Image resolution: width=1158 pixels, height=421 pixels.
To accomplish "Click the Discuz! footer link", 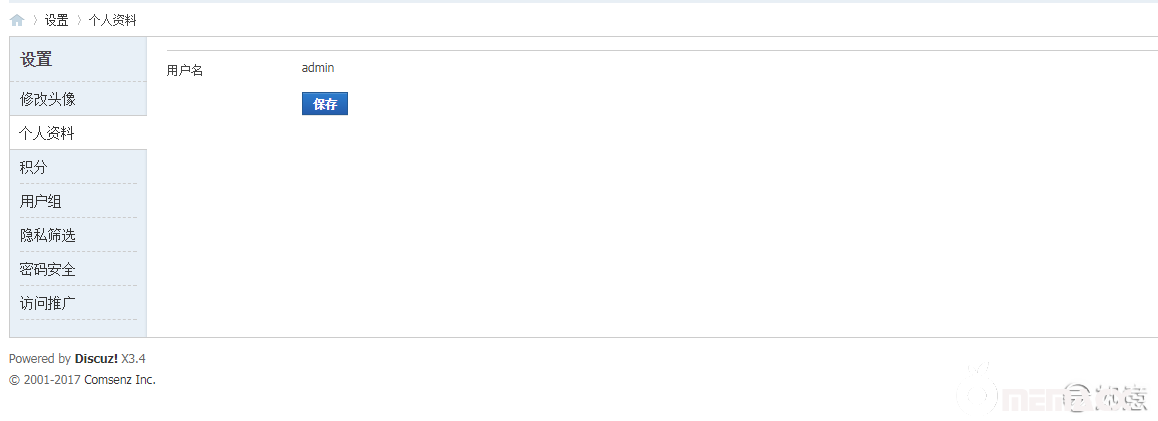I will [x=96, y=359].
